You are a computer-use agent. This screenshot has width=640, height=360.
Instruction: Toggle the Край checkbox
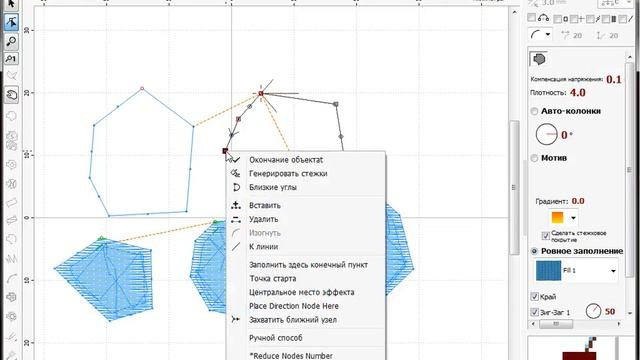(x=534, y=297)
